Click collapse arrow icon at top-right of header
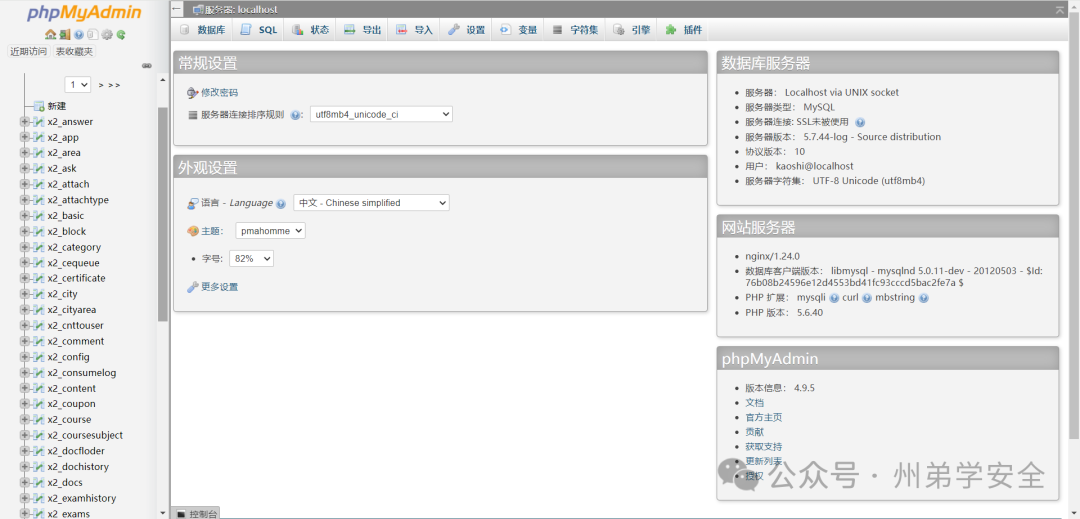Screen dimensions: 1080x519 (x=1059, y=9)
